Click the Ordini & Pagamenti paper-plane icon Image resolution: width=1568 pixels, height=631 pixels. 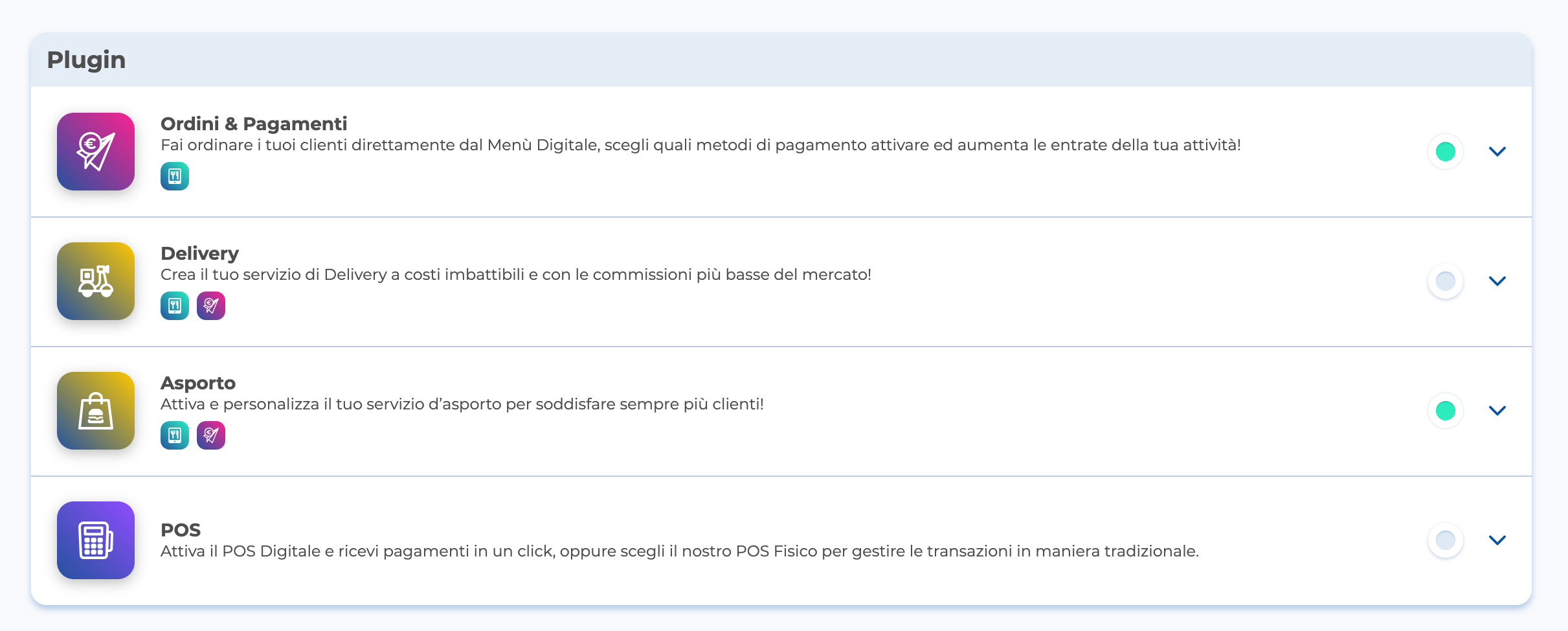(x=96, y=152)
